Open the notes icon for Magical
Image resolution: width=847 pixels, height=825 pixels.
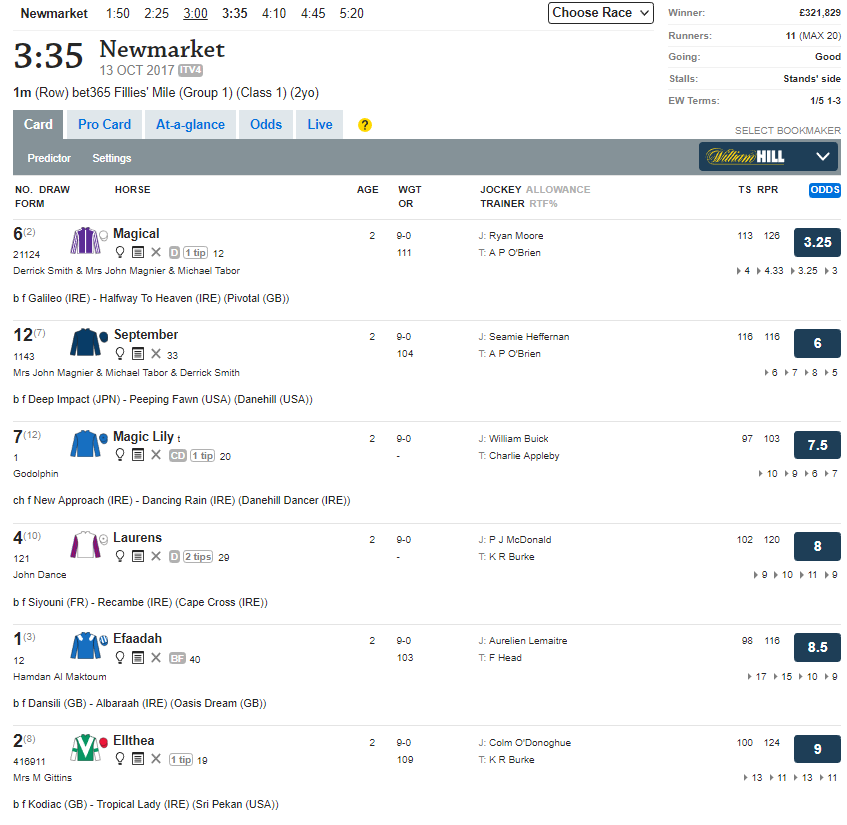tap(138, 252)
